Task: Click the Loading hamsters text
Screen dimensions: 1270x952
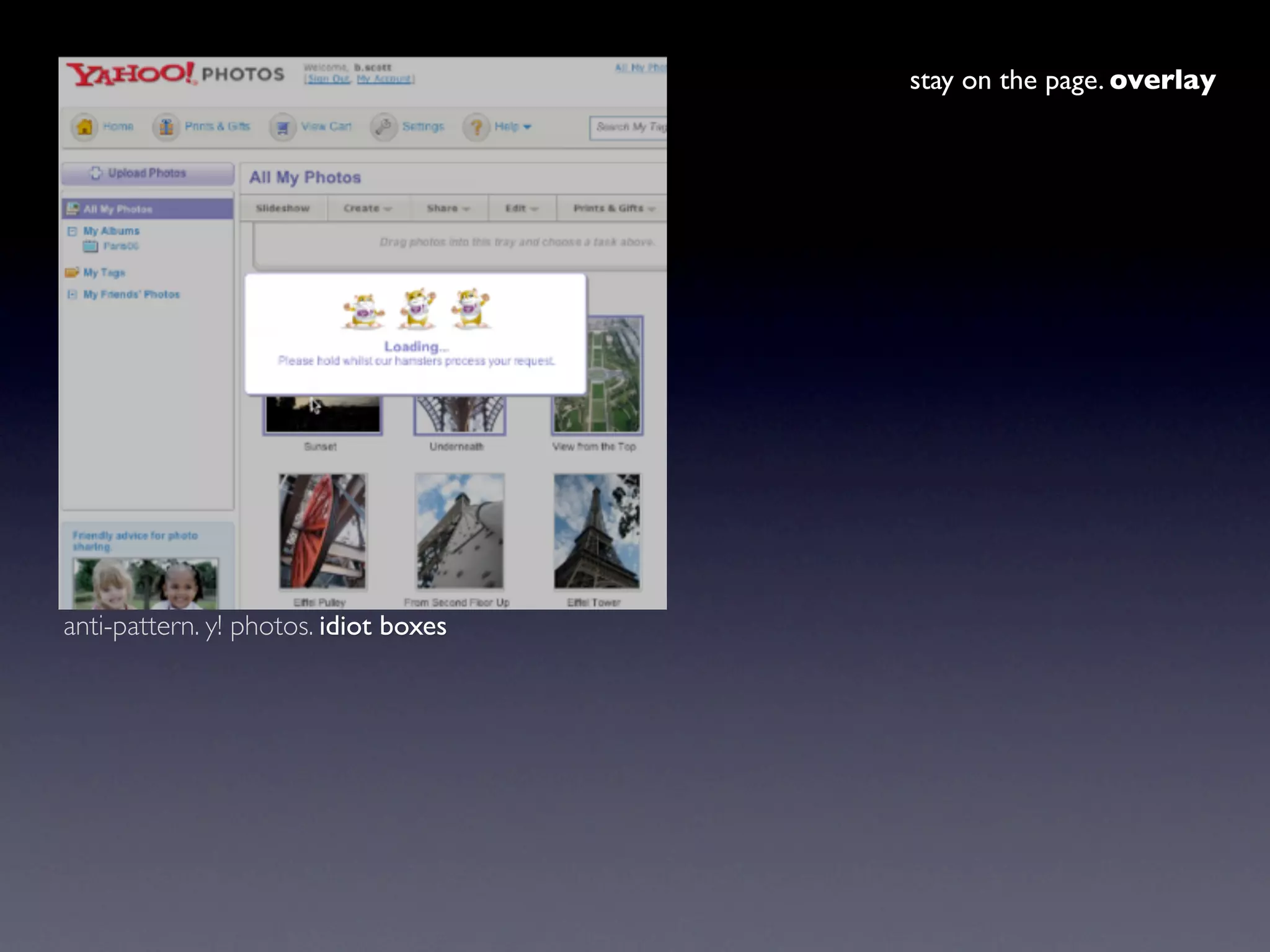Action: pyautogui.click(x=416, y=354)
